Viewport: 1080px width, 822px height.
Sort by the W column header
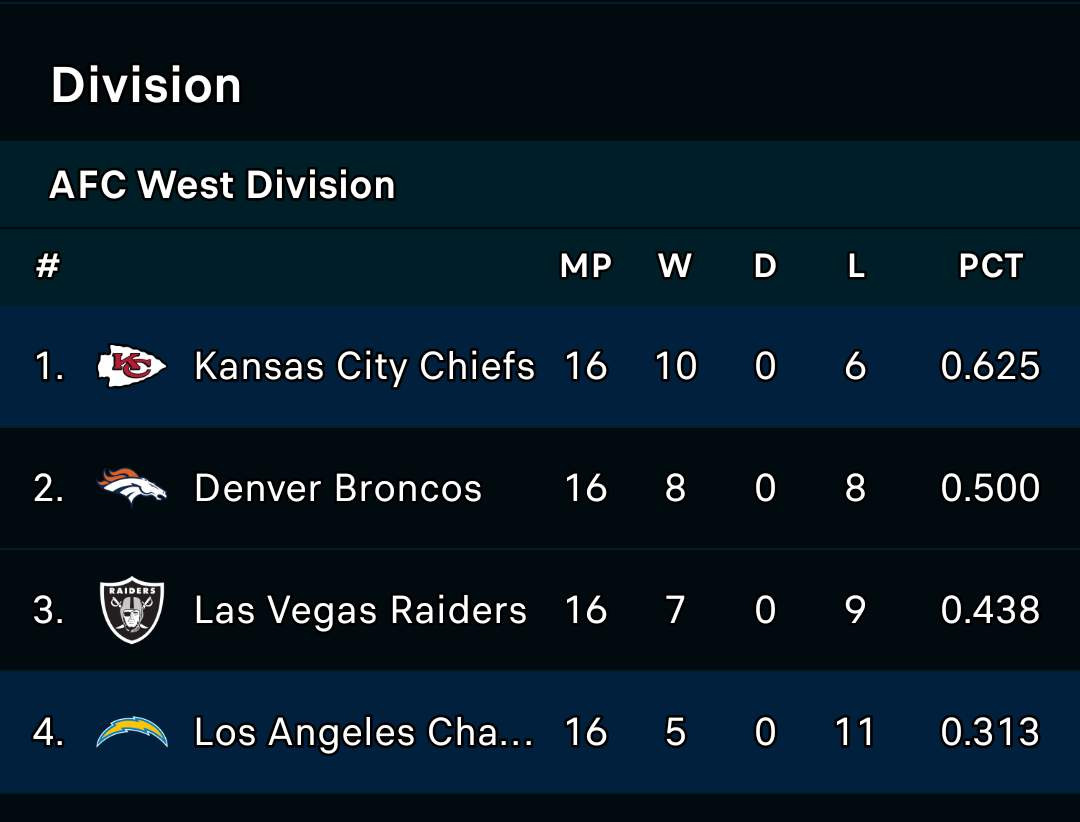tap(675, 266)
